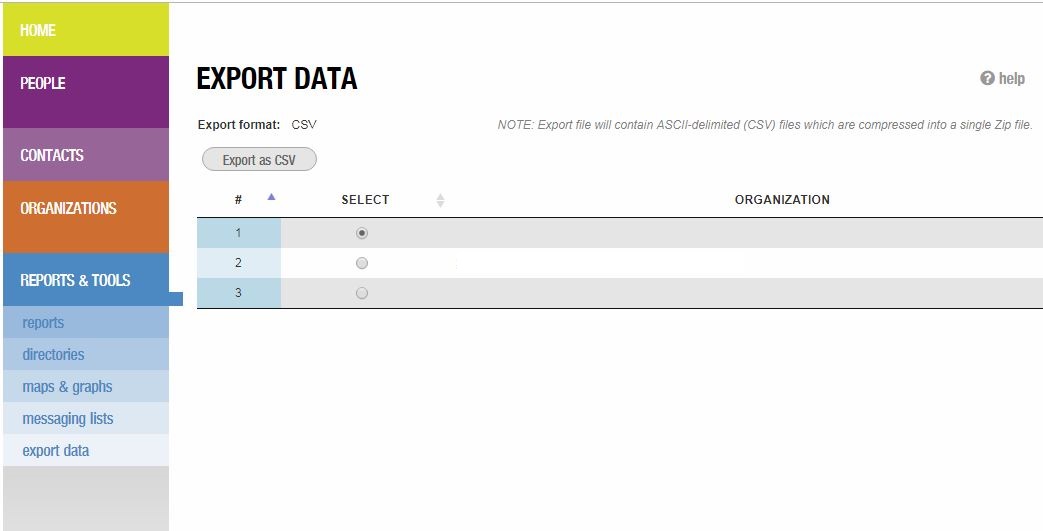Open the People section

point(86,92)
